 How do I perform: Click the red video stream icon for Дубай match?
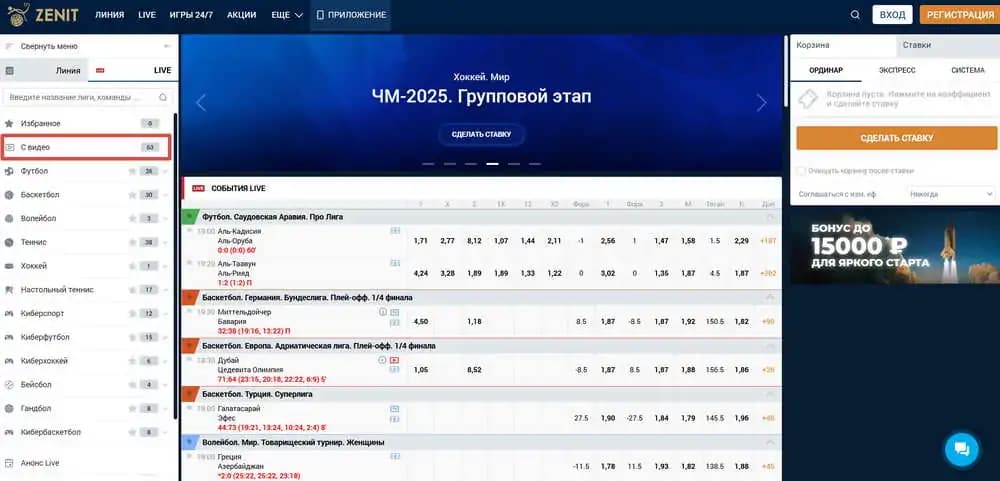(395, 360)
